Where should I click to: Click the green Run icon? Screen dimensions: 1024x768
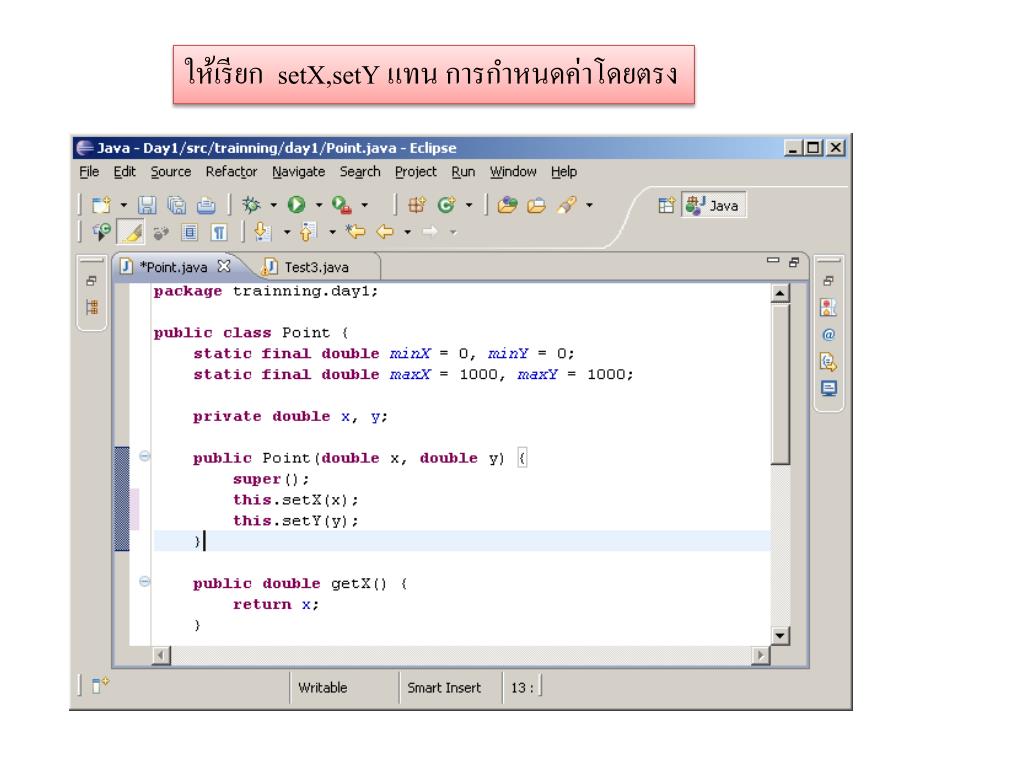[x=296, y=205]
